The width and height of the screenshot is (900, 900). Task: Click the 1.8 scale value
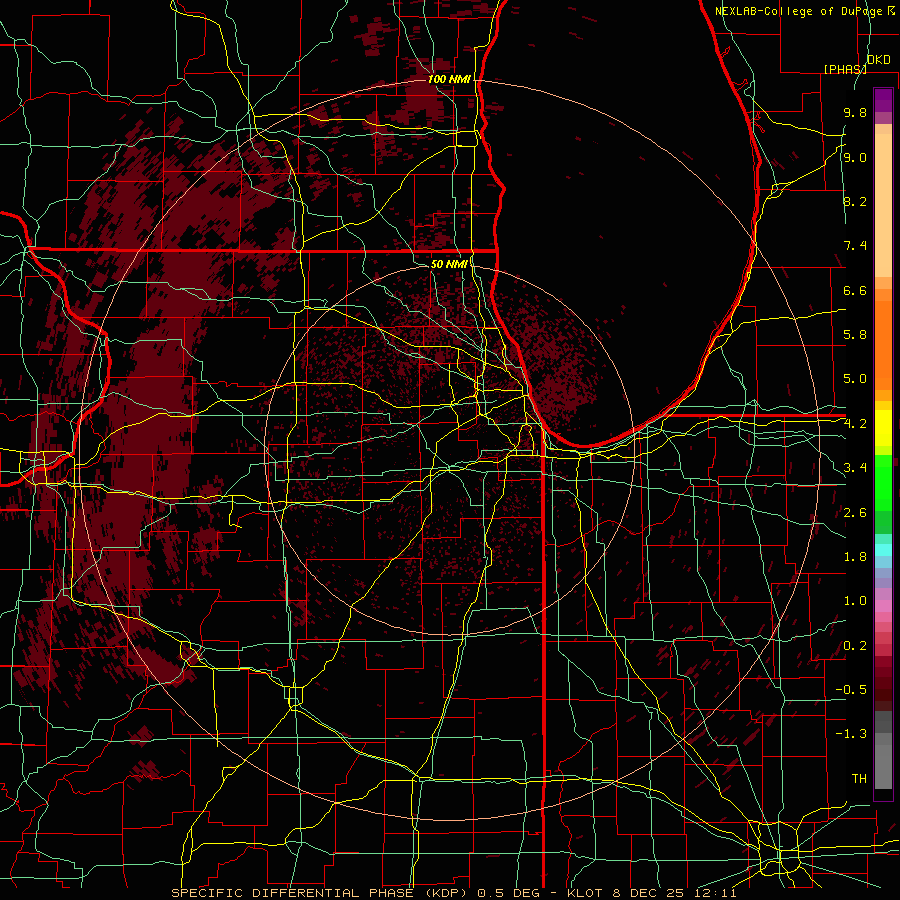tap(855, 557)
